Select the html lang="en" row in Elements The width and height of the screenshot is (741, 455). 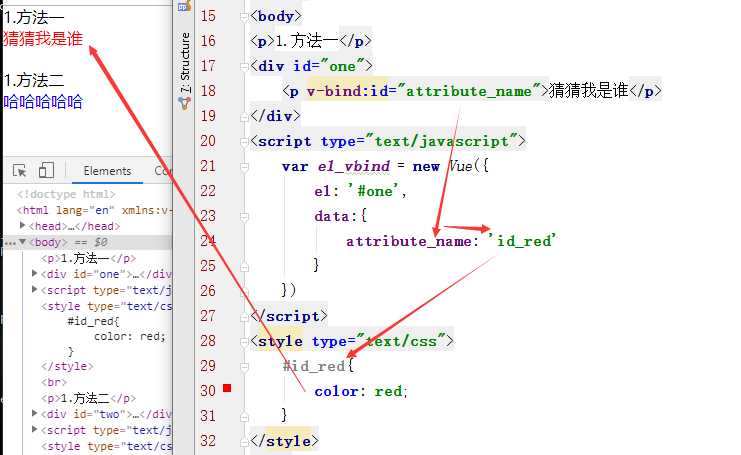pos(94,210)
